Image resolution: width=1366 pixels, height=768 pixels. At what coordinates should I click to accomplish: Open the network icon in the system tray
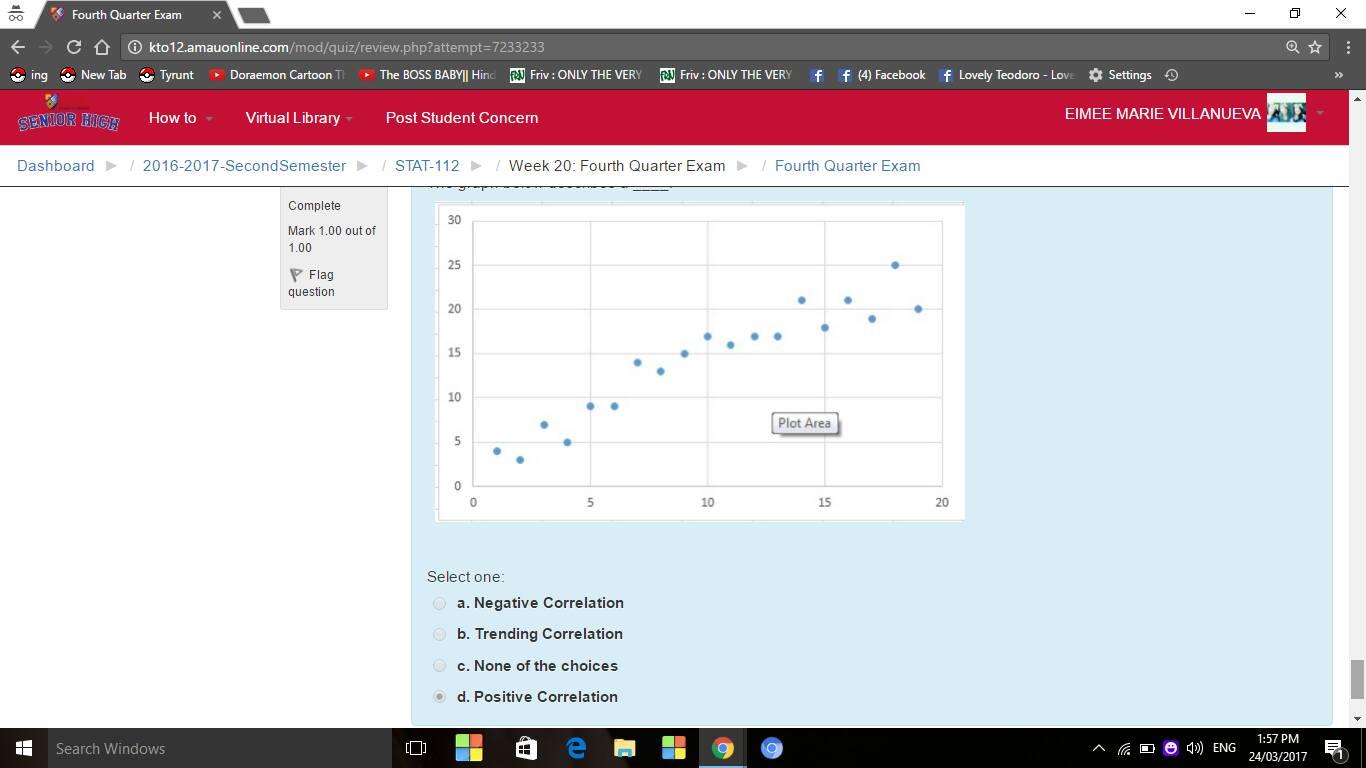(1124, 748)
